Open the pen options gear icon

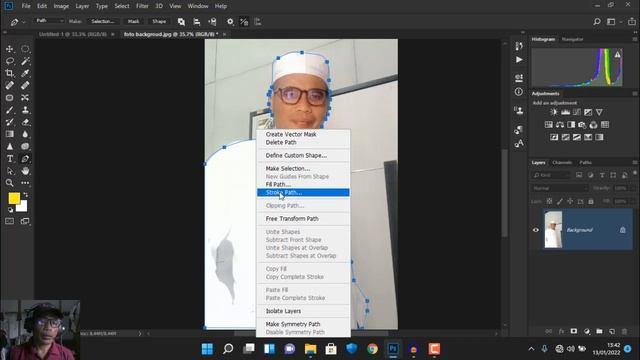[230, 22]
